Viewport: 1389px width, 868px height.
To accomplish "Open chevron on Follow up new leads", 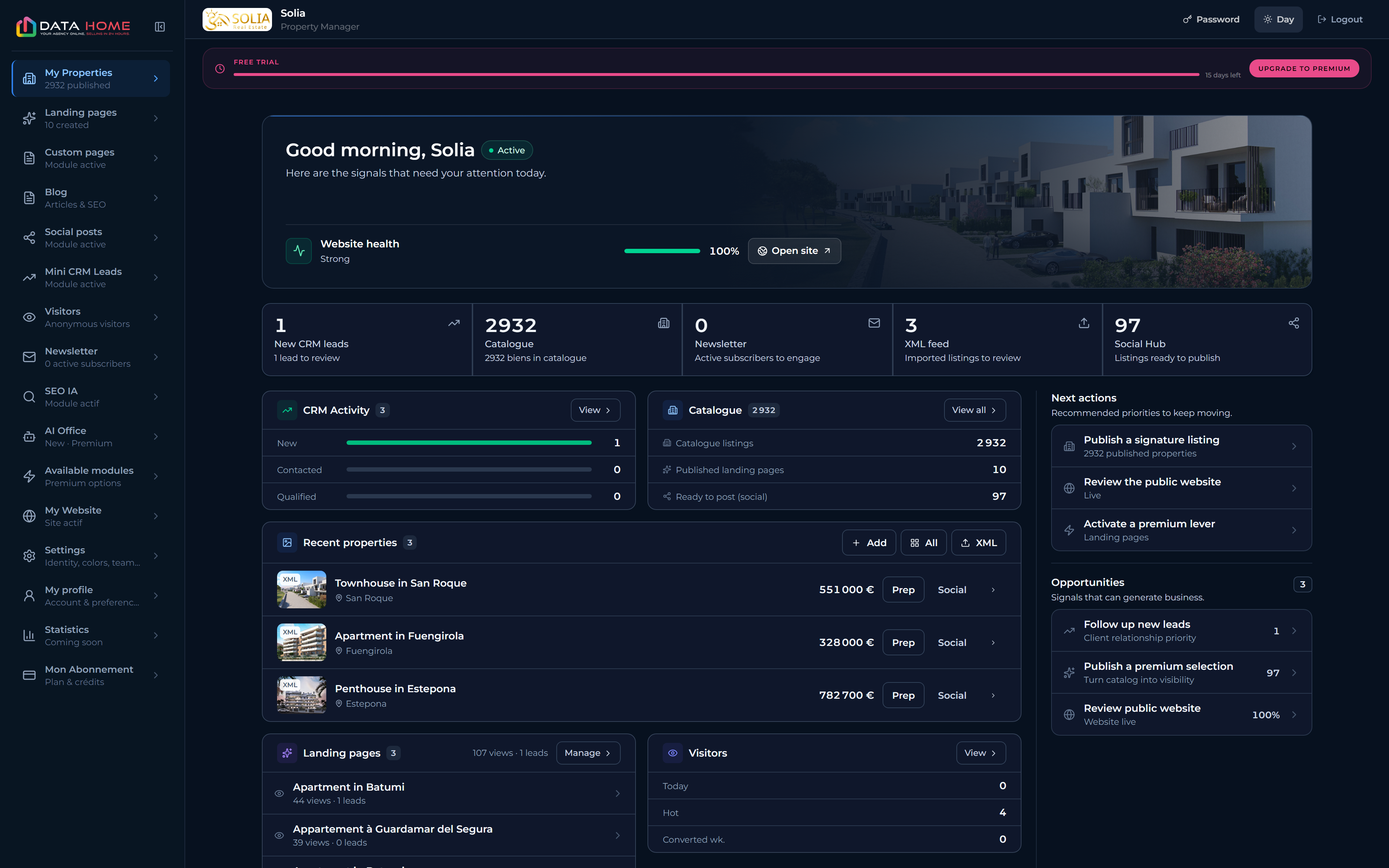I will pyautogui.click(x=1294, y=631).
